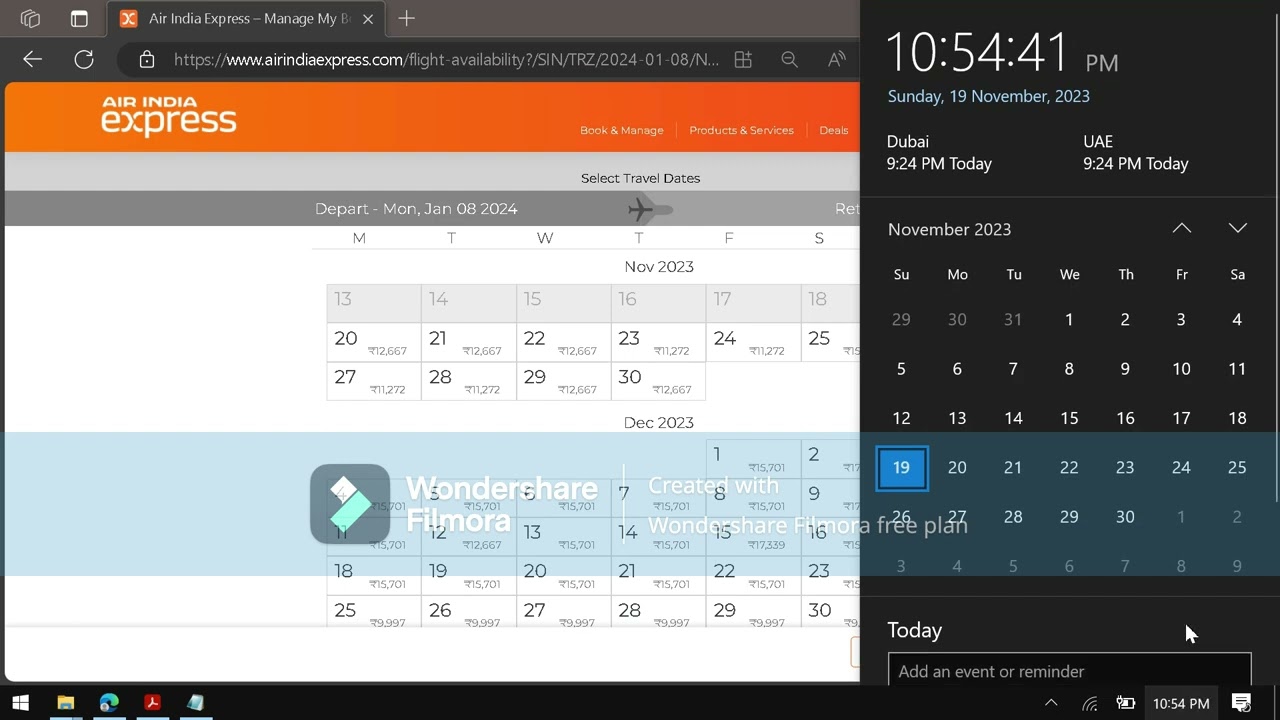
Task: Open the Windows Start menu
Action: point(20,703)
